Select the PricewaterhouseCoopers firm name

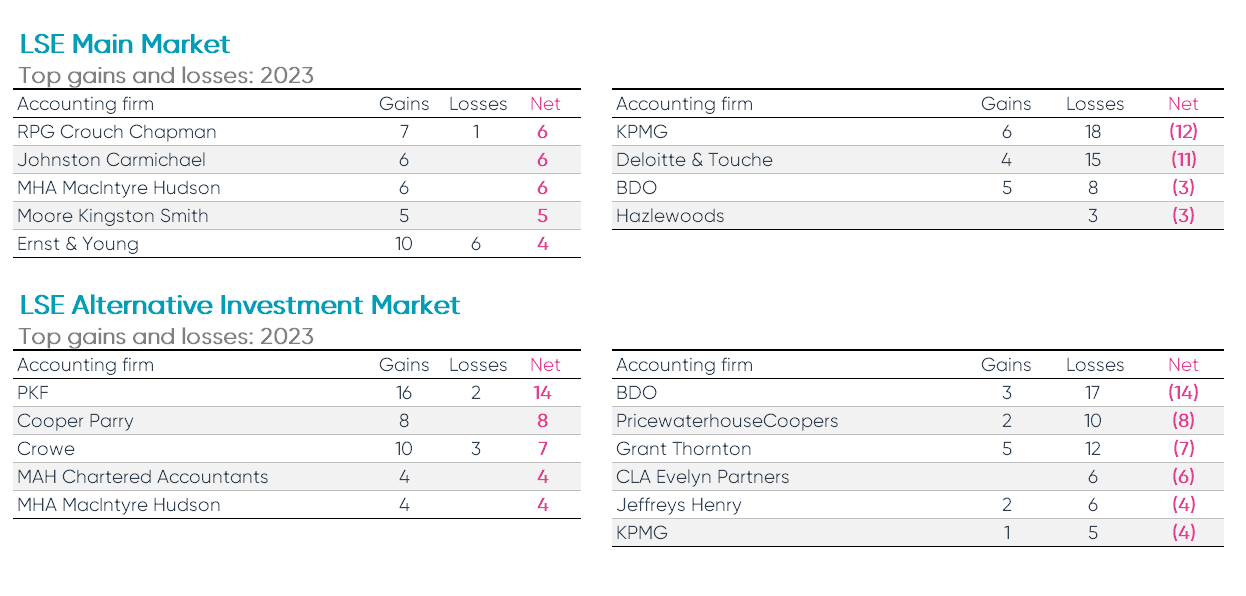coord(727,421)
